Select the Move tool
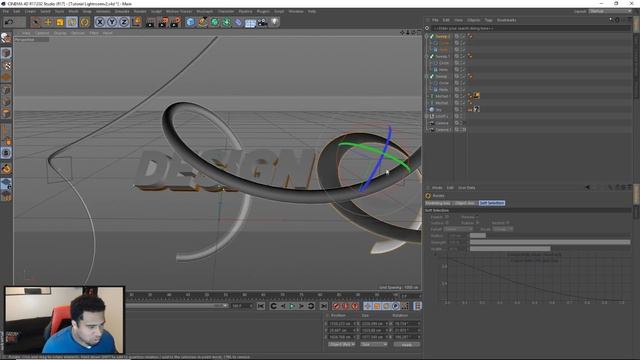Image resolution: width=640 pixels, height=360 pixels. tap(48, 22)
